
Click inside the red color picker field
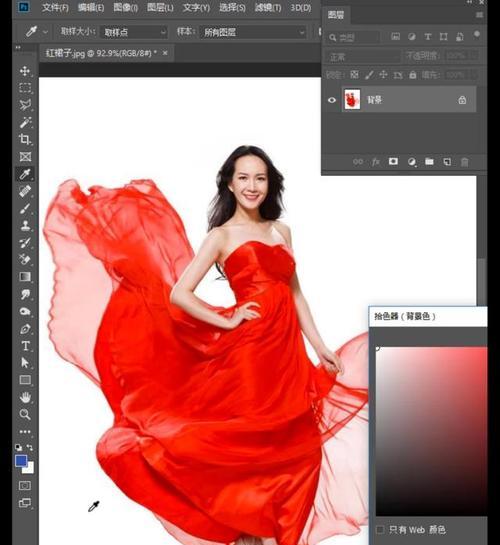tap(432, 431)
